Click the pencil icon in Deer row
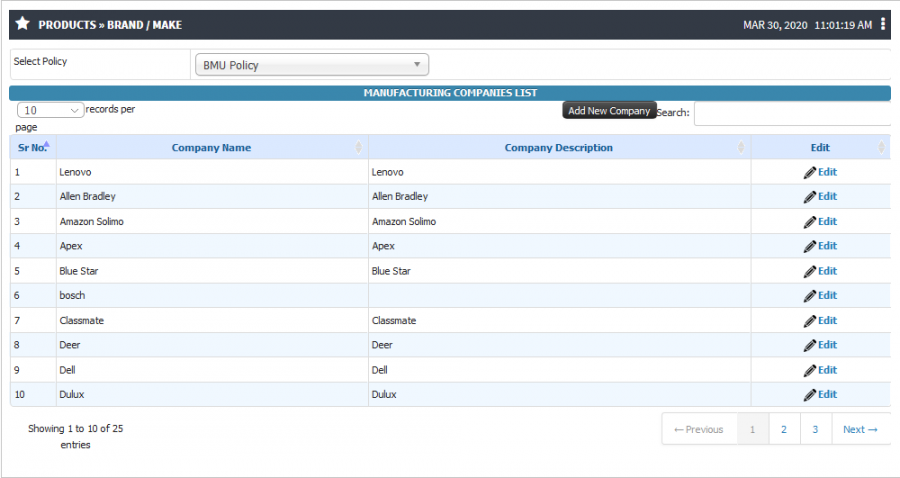 809,345
